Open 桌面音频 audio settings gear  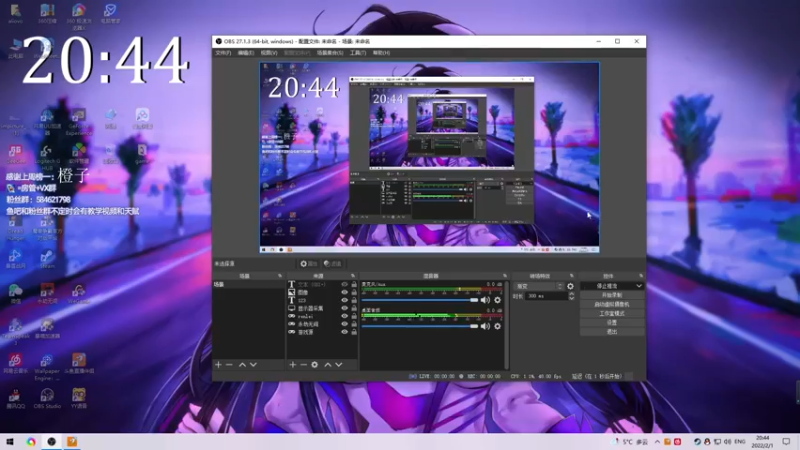click(x=497, y=326)
